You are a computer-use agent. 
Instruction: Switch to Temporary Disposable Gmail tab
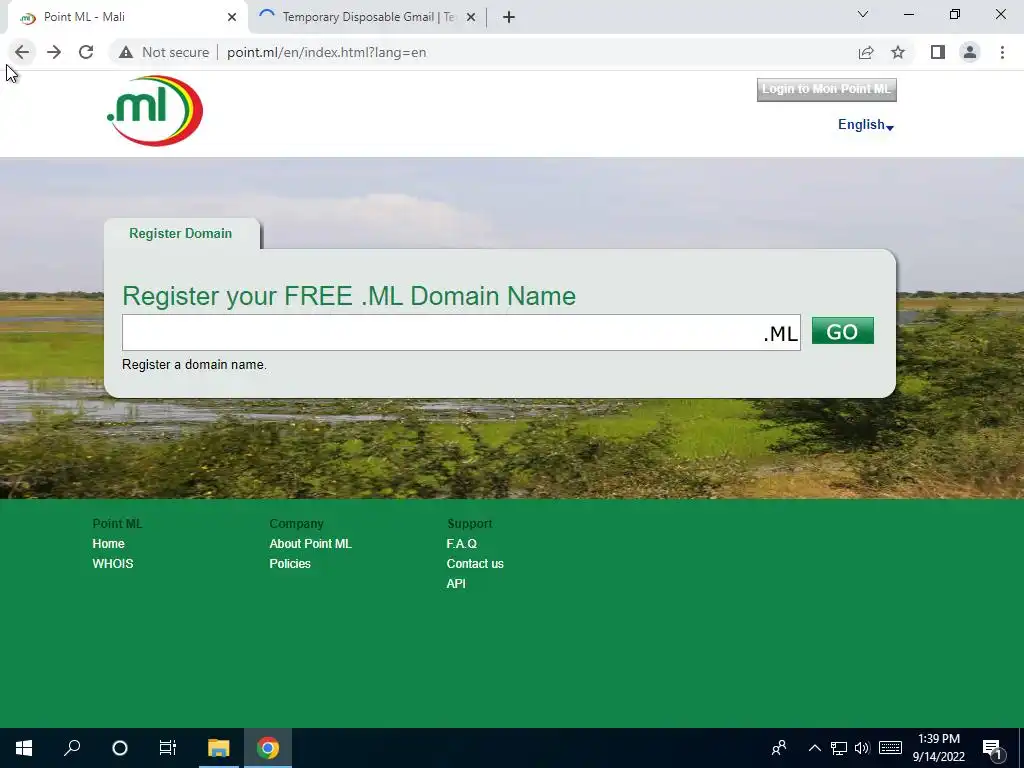coord(368,17)
